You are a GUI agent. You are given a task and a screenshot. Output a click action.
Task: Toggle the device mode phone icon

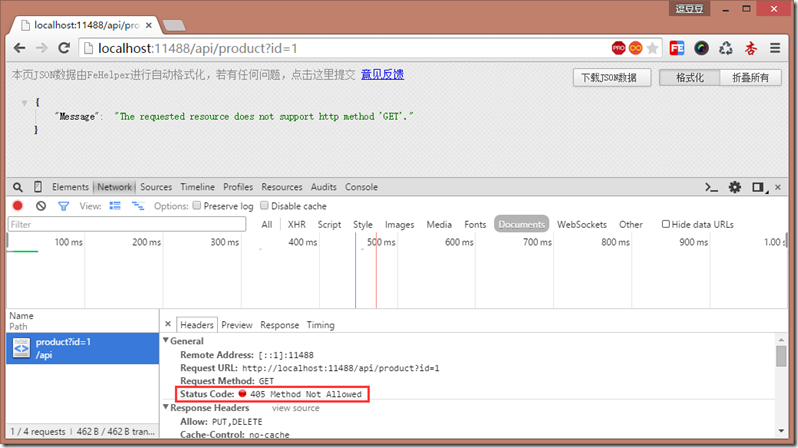(x=38, y=187)
